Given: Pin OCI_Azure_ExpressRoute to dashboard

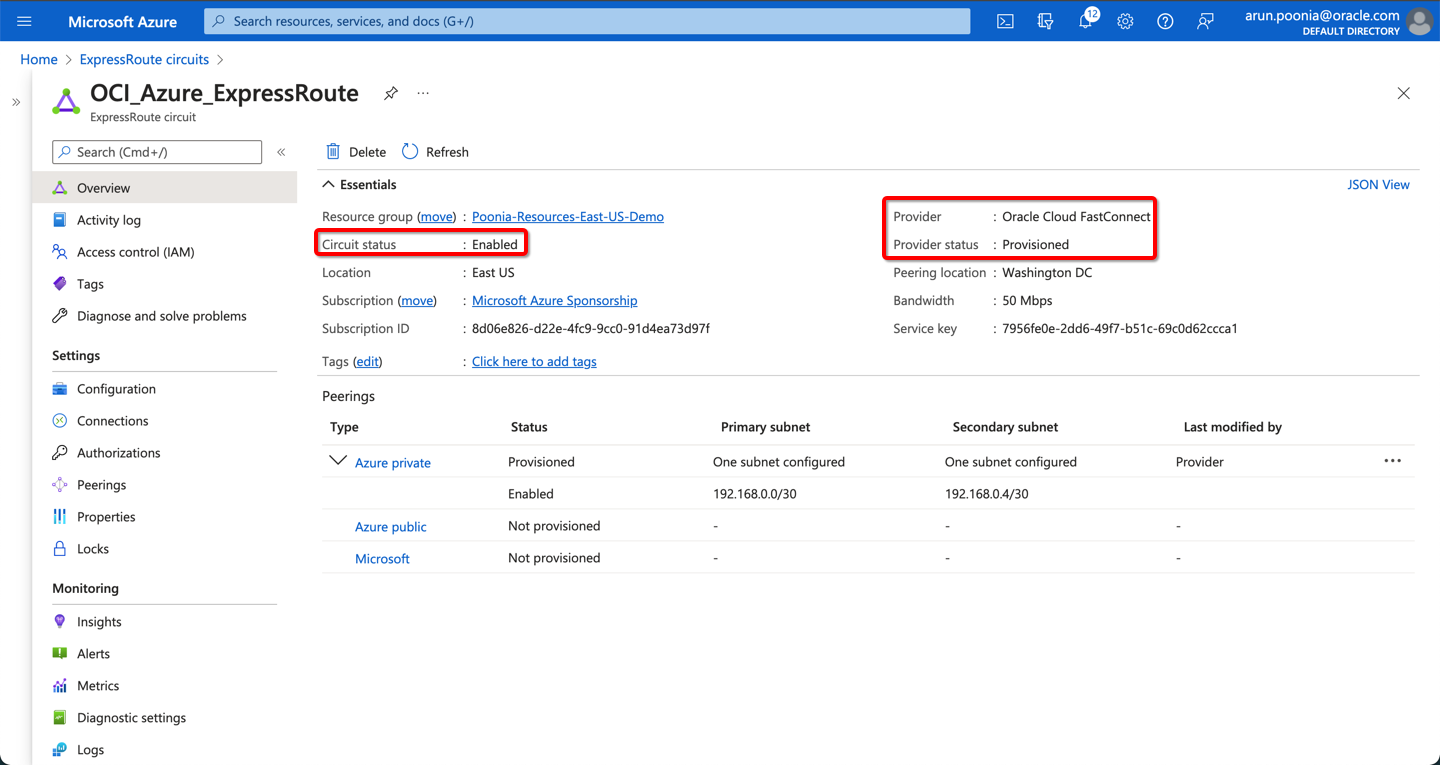Looking at the screenshot, I should (391, 93).
